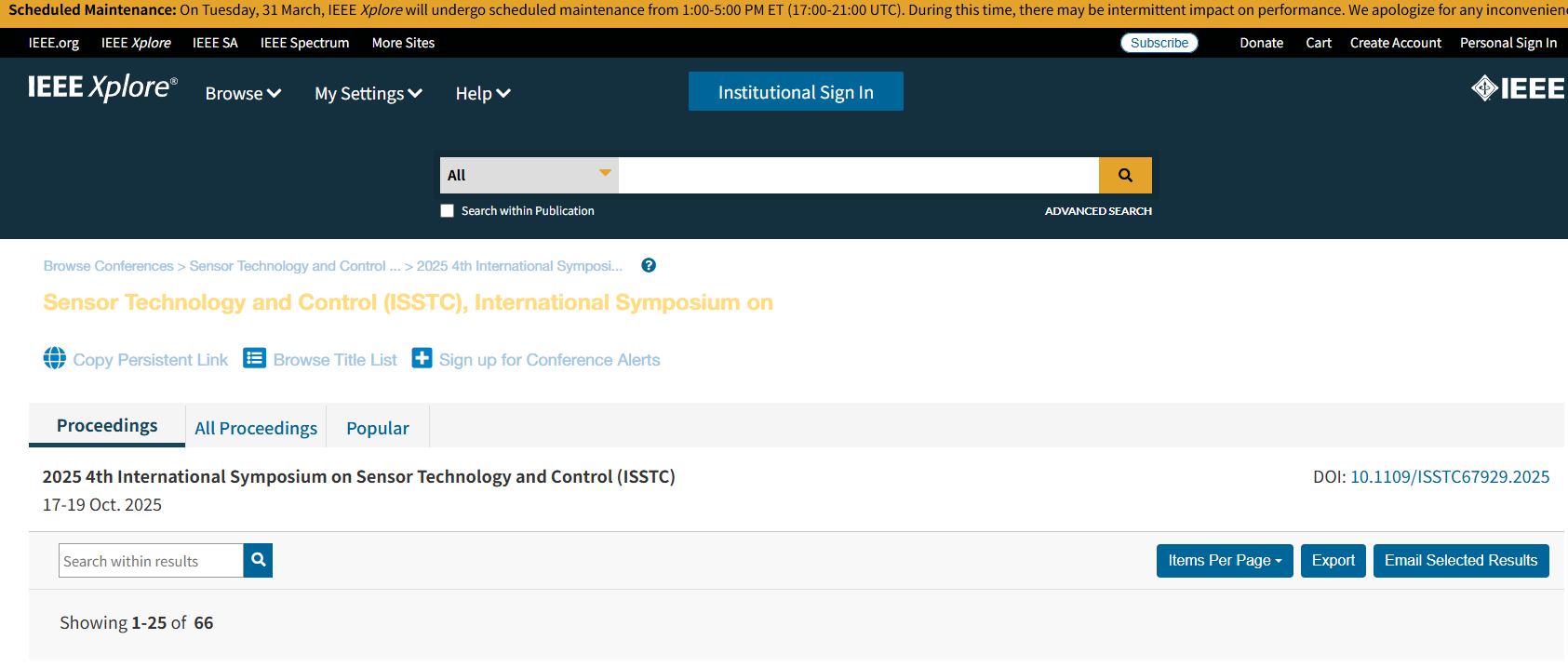
Task: Switch to the Popular tab
Action: [x=377, y=428]
